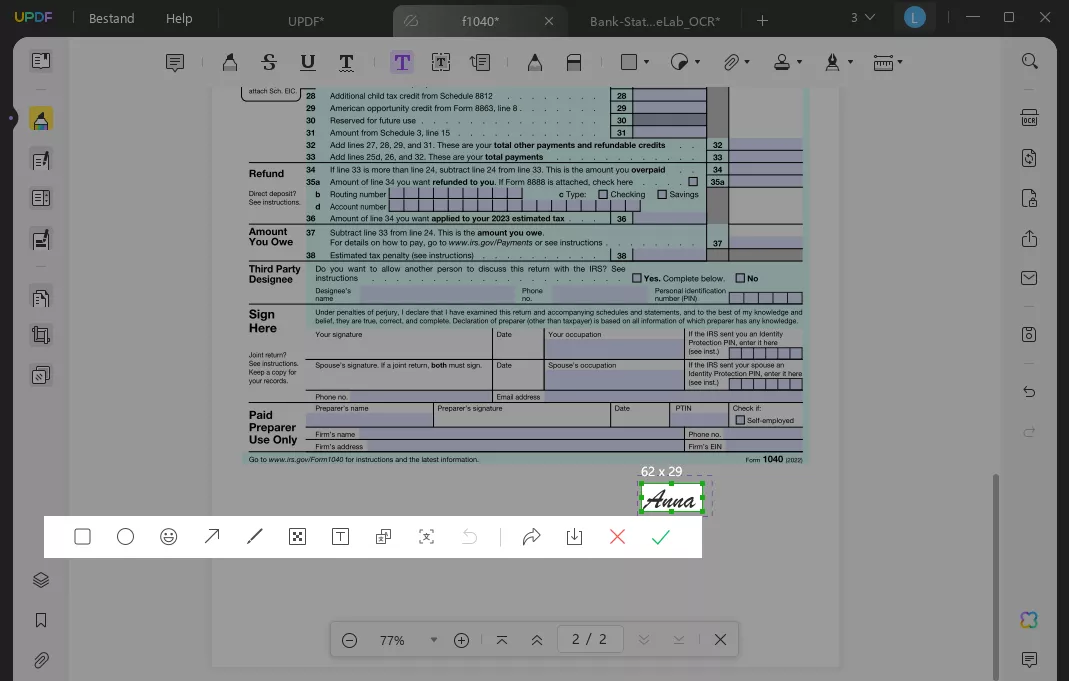Viewport: 1069px width, 681px height.
Task: Switch to Comment mode in sidebar
Action: point(41,119)
